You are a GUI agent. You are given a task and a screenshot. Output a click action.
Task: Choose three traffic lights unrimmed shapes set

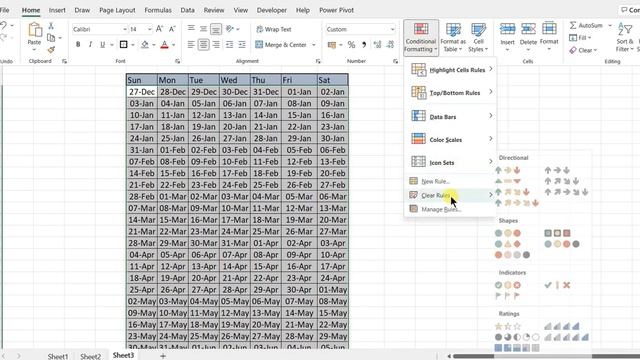(x=508, y=233)
